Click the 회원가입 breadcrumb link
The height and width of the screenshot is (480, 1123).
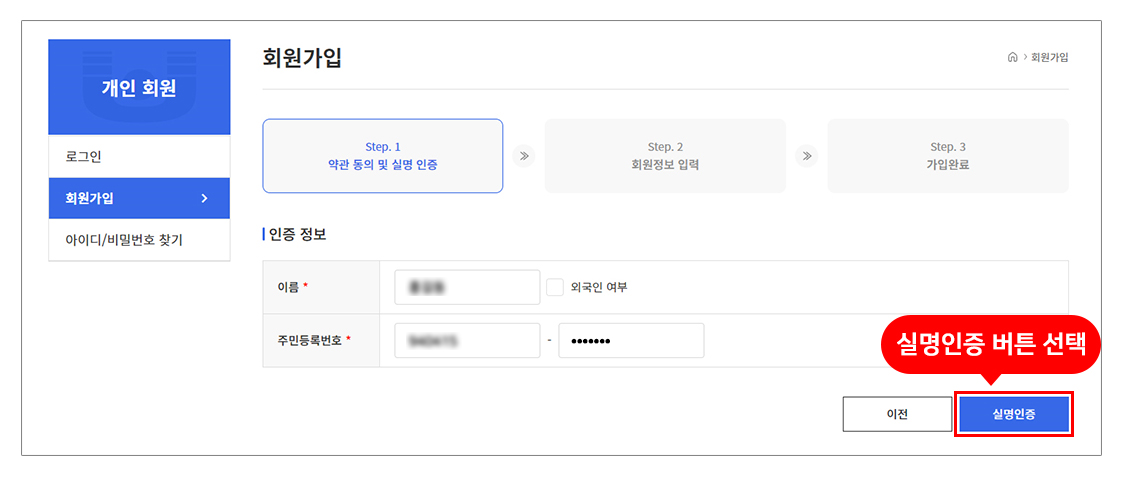pos(1049,57)
